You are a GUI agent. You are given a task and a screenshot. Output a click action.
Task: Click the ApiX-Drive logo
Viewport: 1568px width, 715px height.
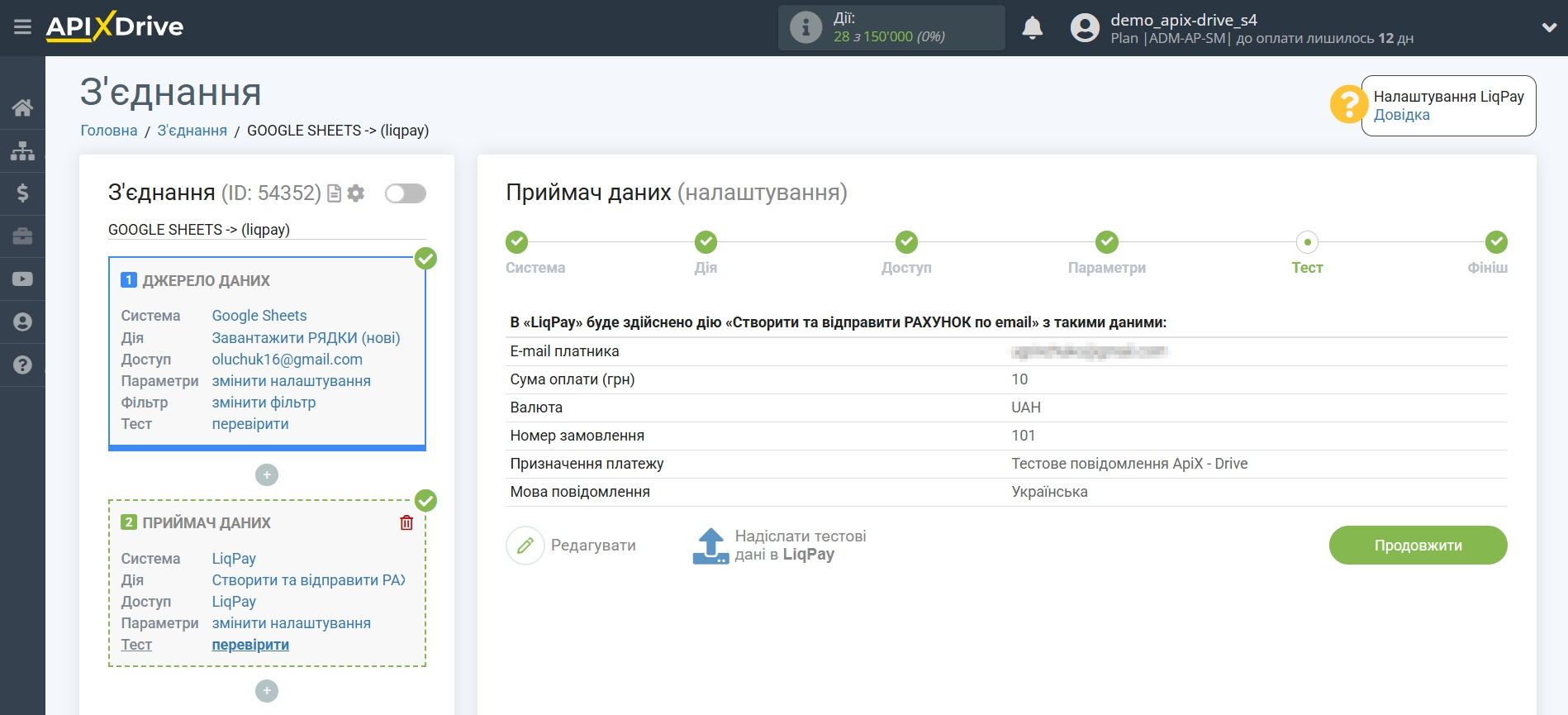(x=115, y=26)
